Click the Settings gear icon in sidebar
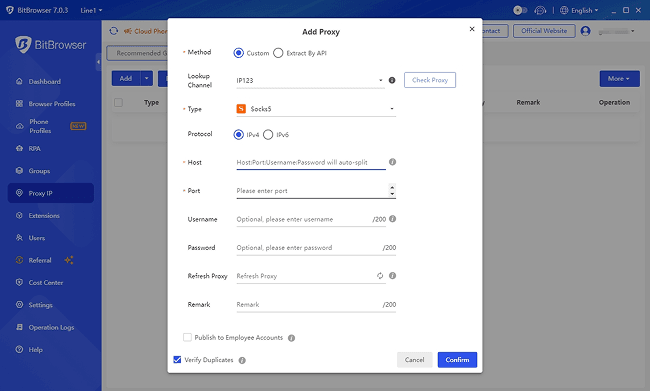This screenshot has width=650, height=391. click(19, 305)
